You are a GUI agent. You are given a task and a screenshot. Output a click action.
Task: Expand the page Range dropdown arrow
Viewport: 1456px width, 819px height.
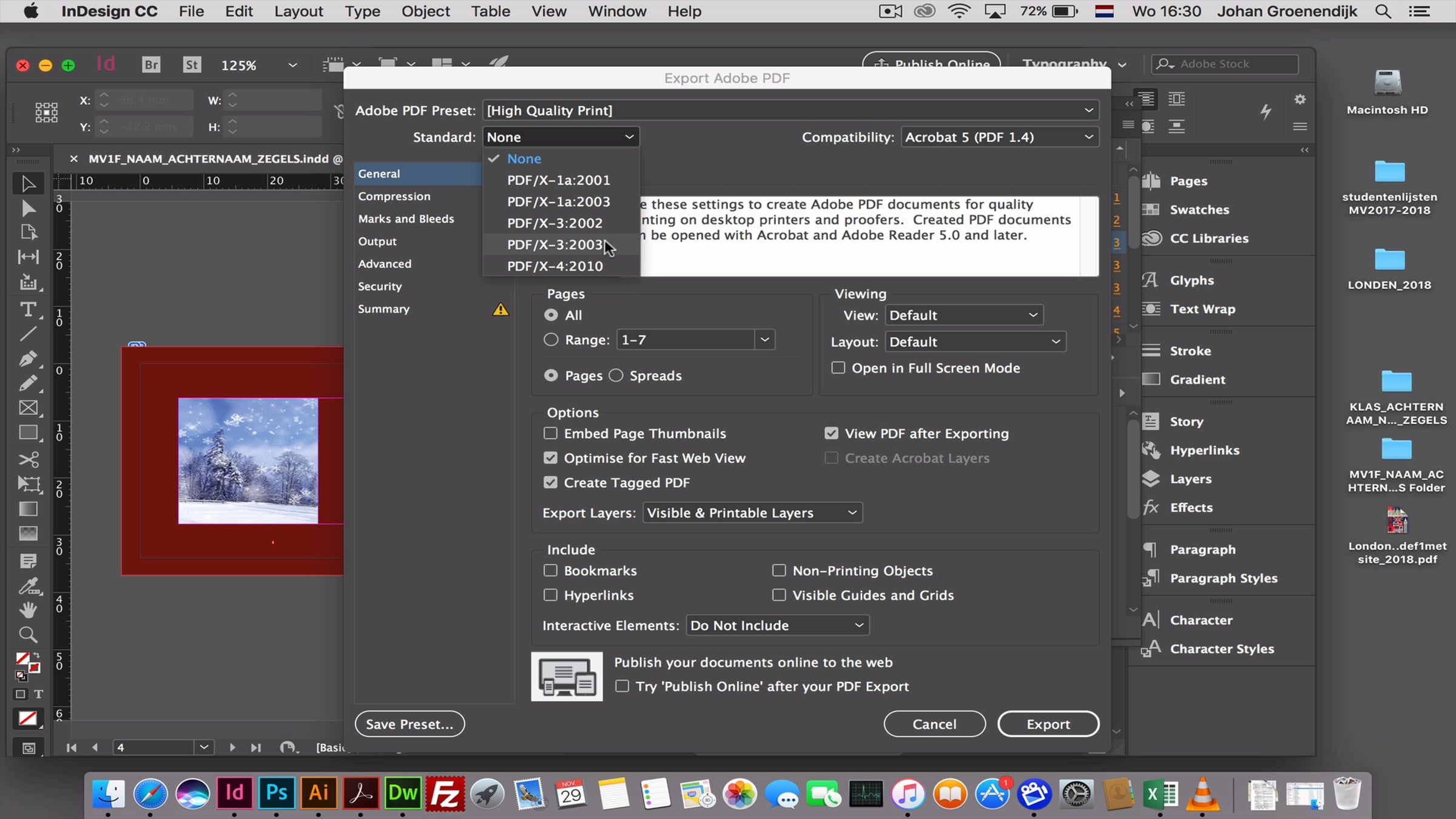pyautogui.click(x=764, y=340)
